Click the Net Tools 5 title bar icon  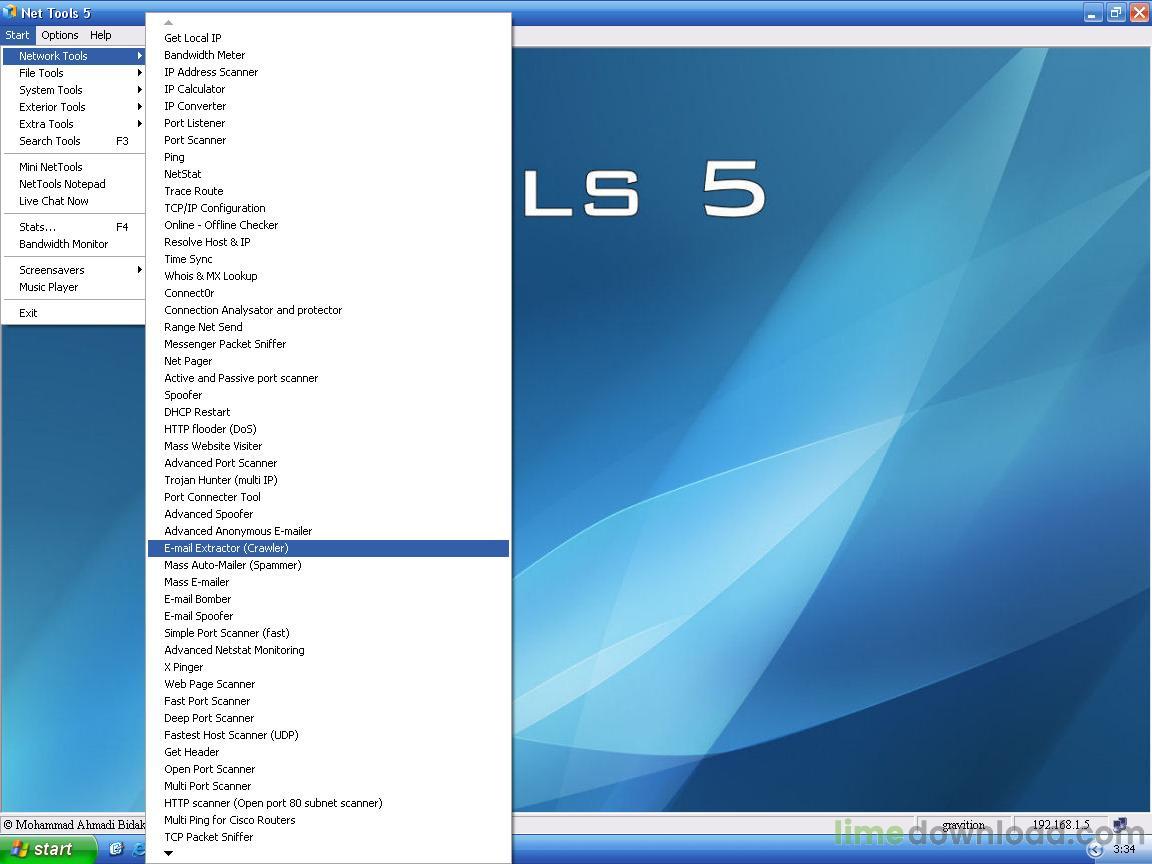9,12
